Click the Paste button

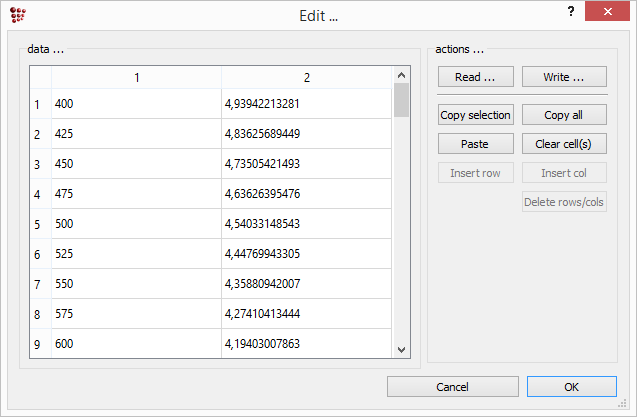point(475,144)
